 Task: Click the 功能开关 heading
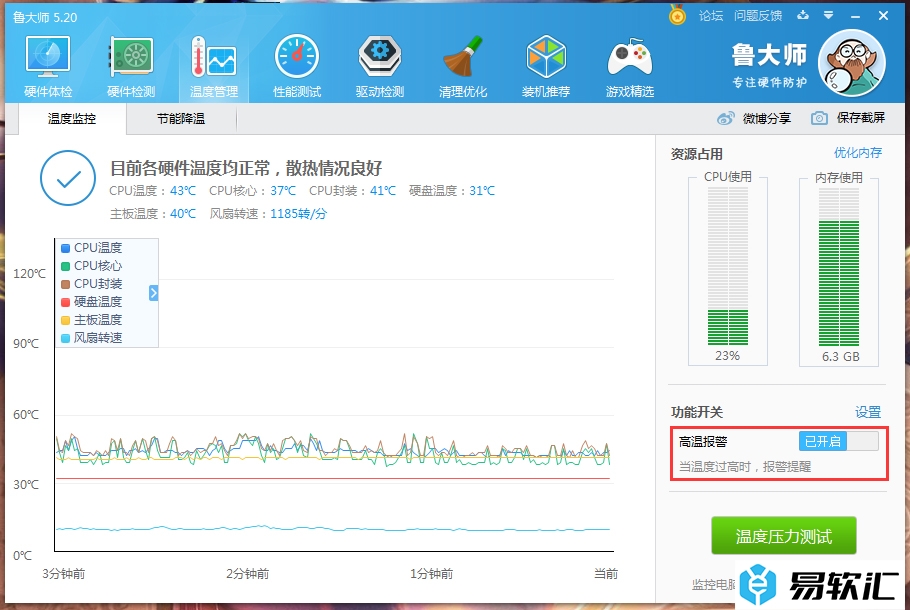tap(696, 412)
